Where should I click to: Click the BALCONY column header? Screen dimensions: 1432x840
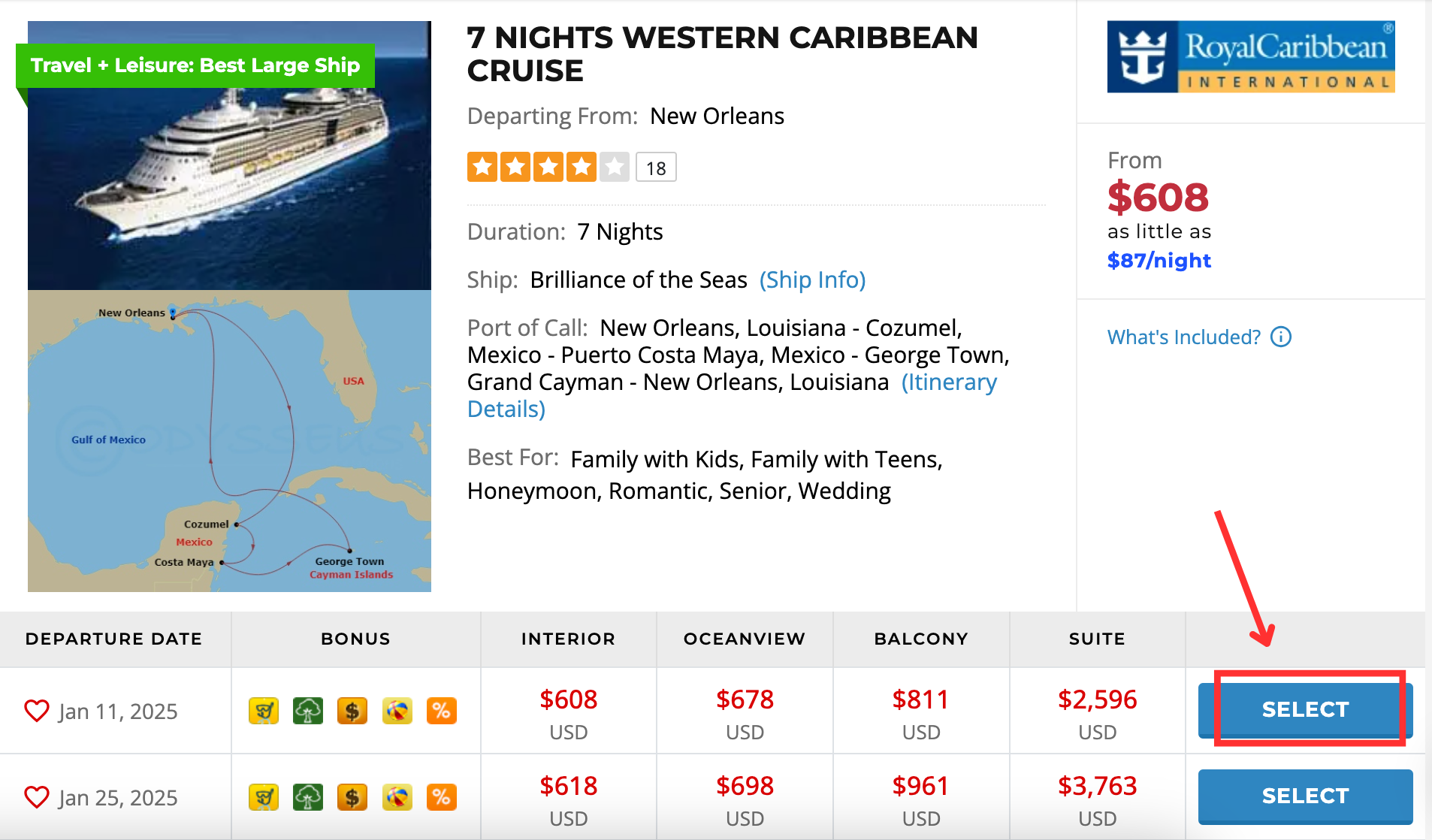[x=920, y=639]
